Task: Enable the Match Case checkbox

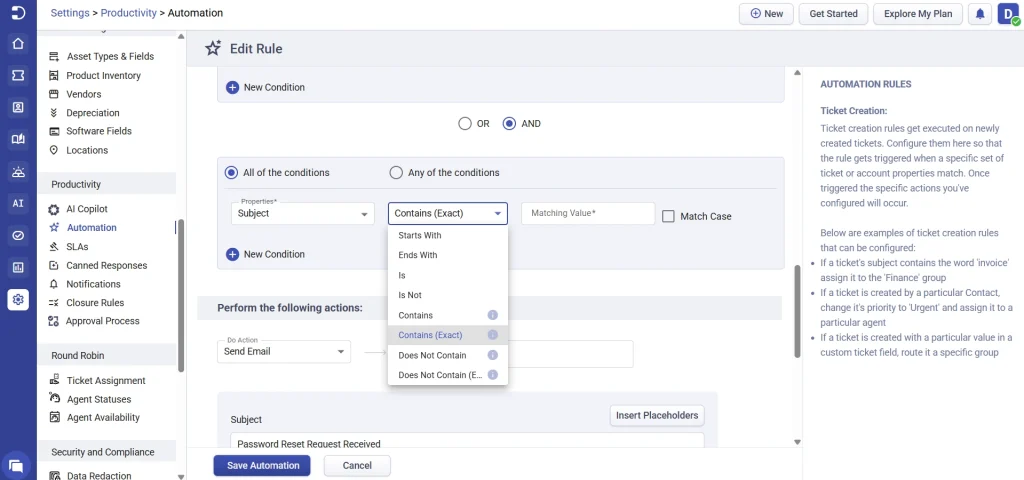Action: [x=668, y=216]
